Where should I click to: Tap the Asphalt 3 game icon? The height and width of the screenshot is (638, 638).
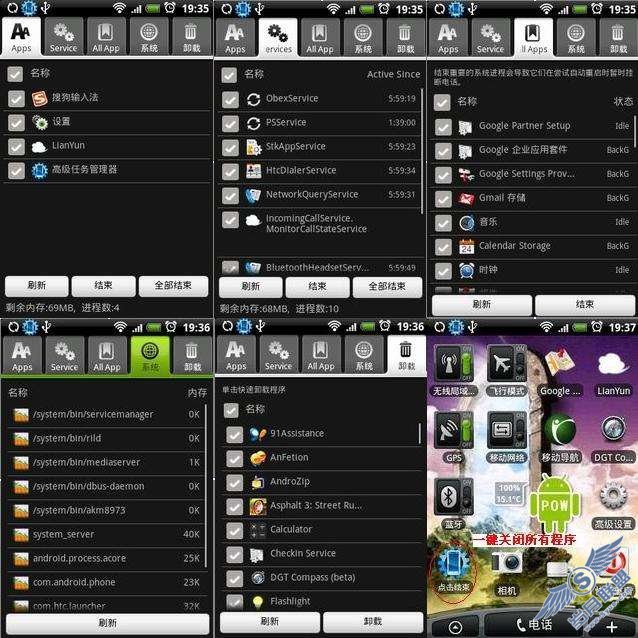click(x=258, y=507)
